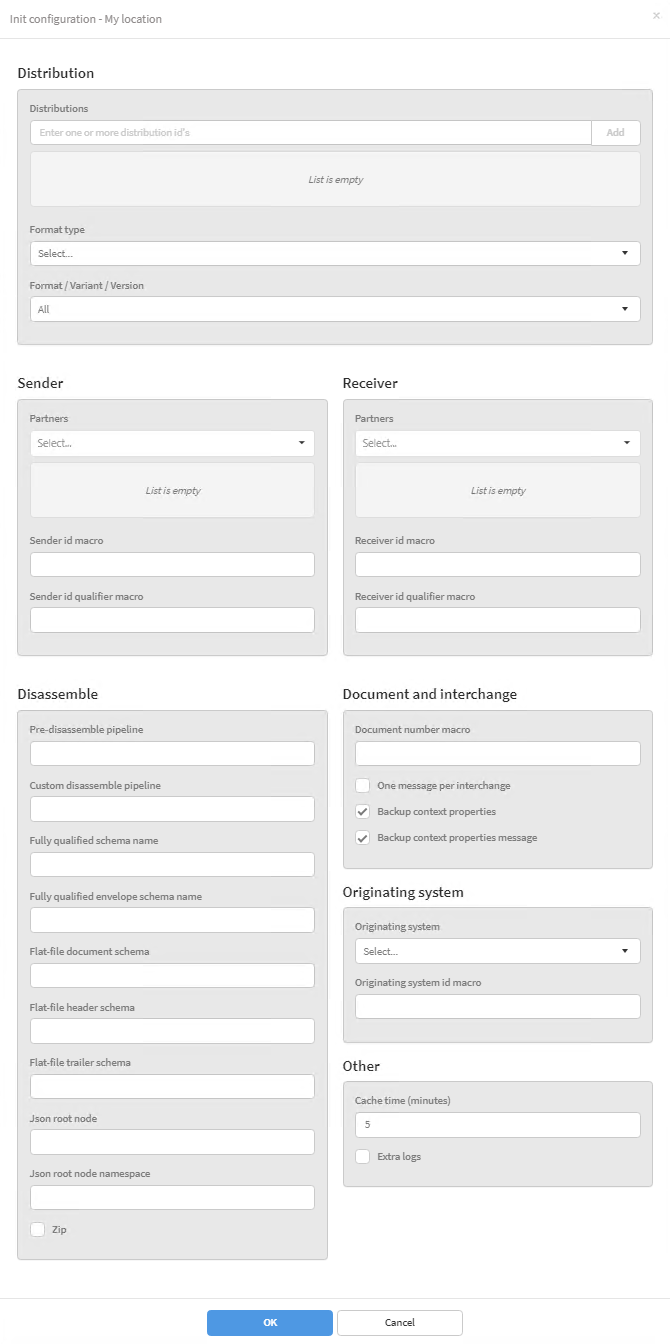Uncheck Backup context properties message
This screenshot has height=1344, width=670.
click(363, 838)
